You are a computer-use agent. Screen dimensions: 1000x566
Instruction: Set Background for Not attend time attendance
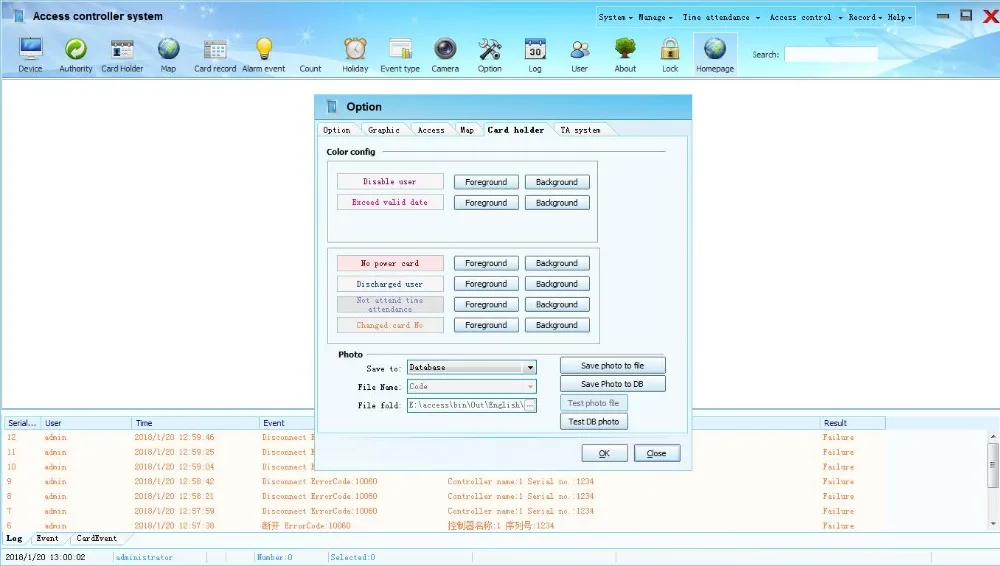coord(557,304)
